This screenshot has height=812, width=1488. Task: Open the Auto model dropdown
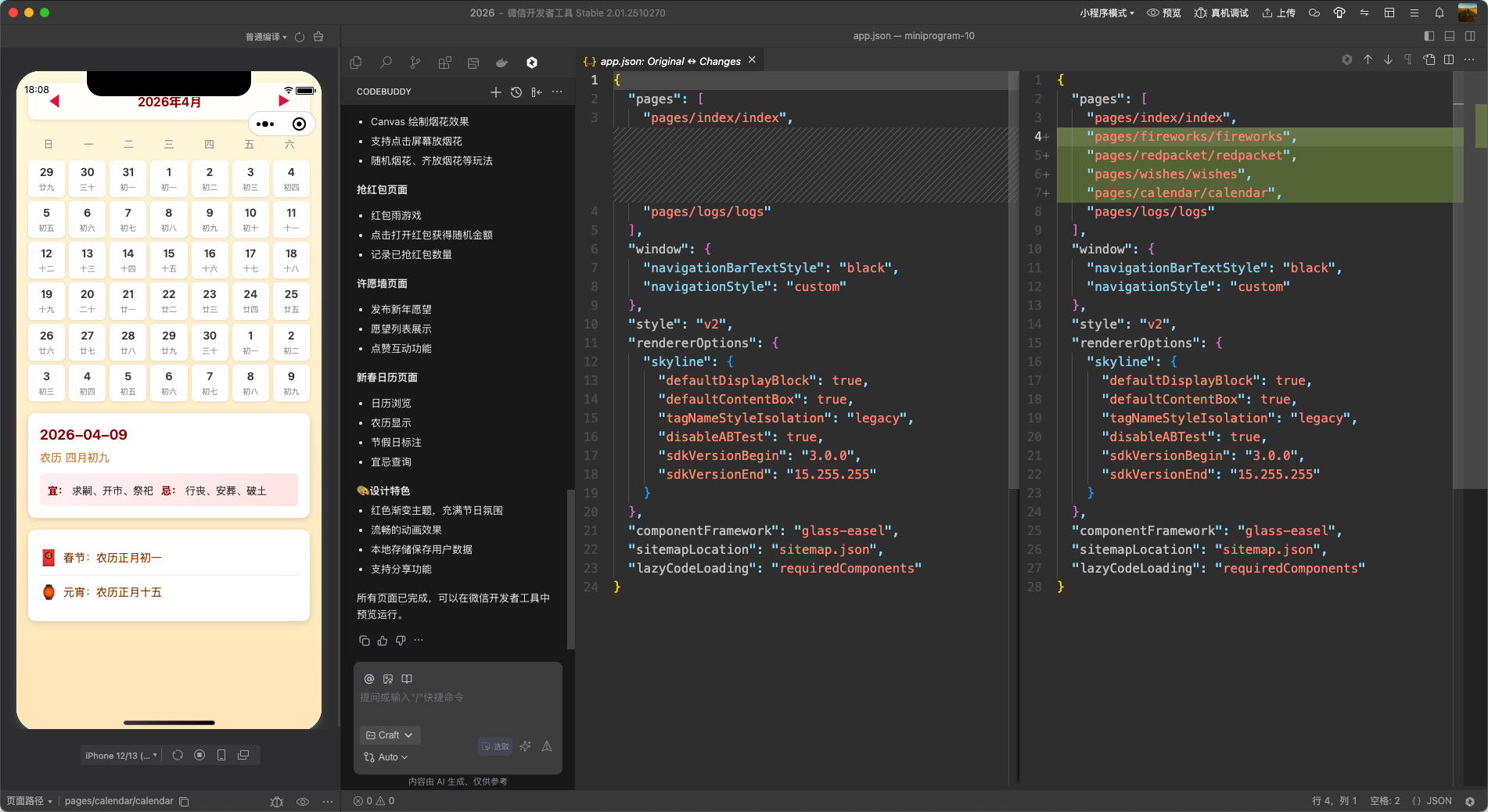(386, 757)
